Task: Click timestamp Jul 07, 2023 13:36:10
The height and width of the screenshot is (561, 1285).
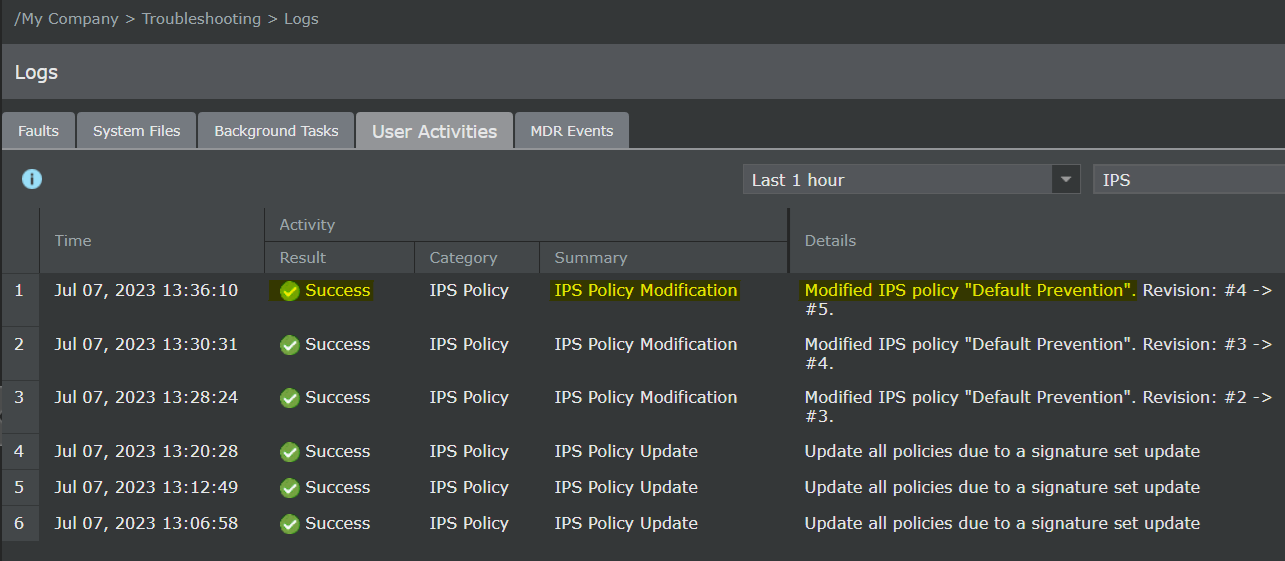Action: (146, 290)
